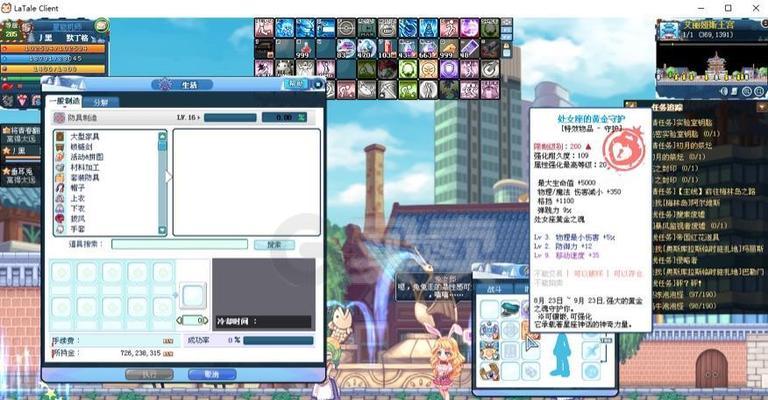Click the blue character silhouette in equipment panel
Image resolution: width=768 pixels, height=400 pixels.
click(x=562, y=355)
